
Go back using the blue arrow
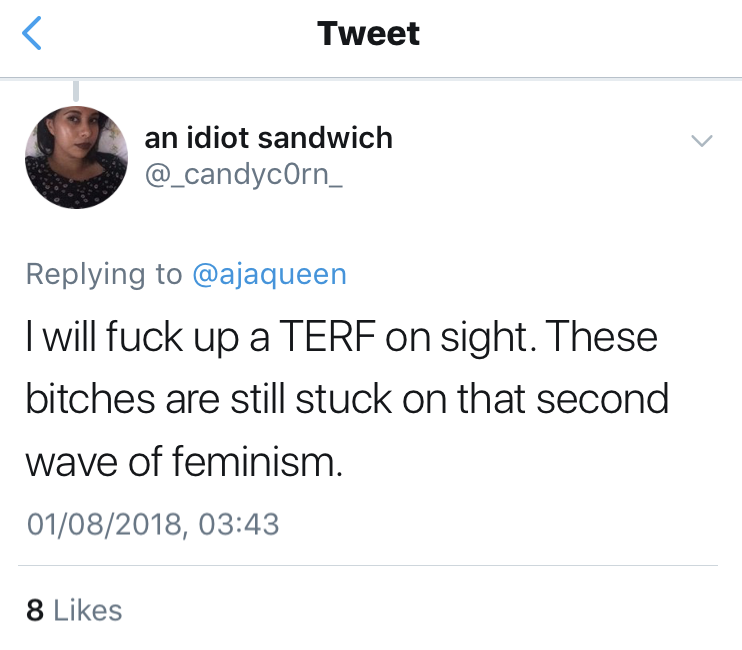click(x=32, y=34)
